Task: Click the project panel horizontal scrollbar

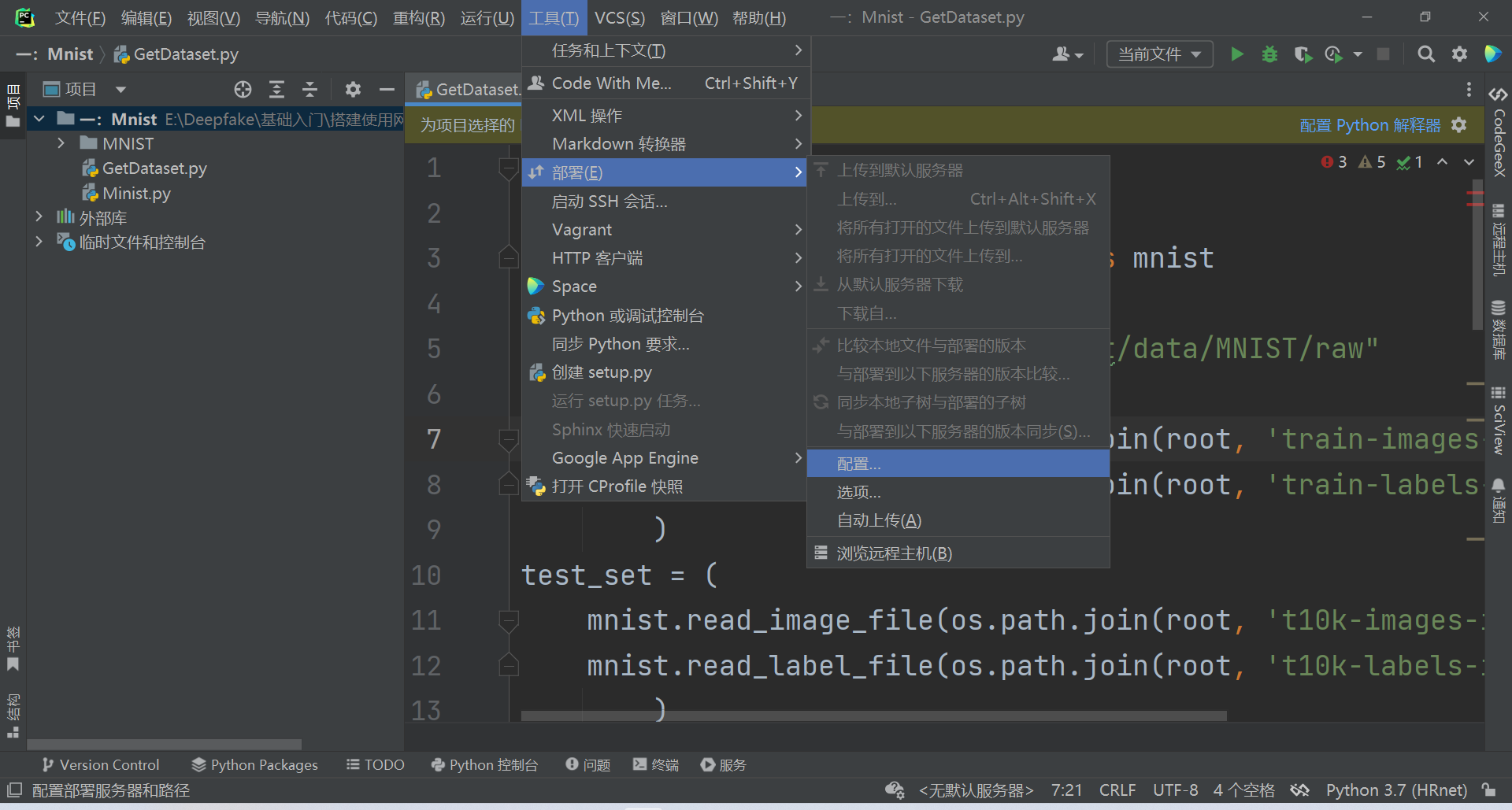Action: click(164, 744)
